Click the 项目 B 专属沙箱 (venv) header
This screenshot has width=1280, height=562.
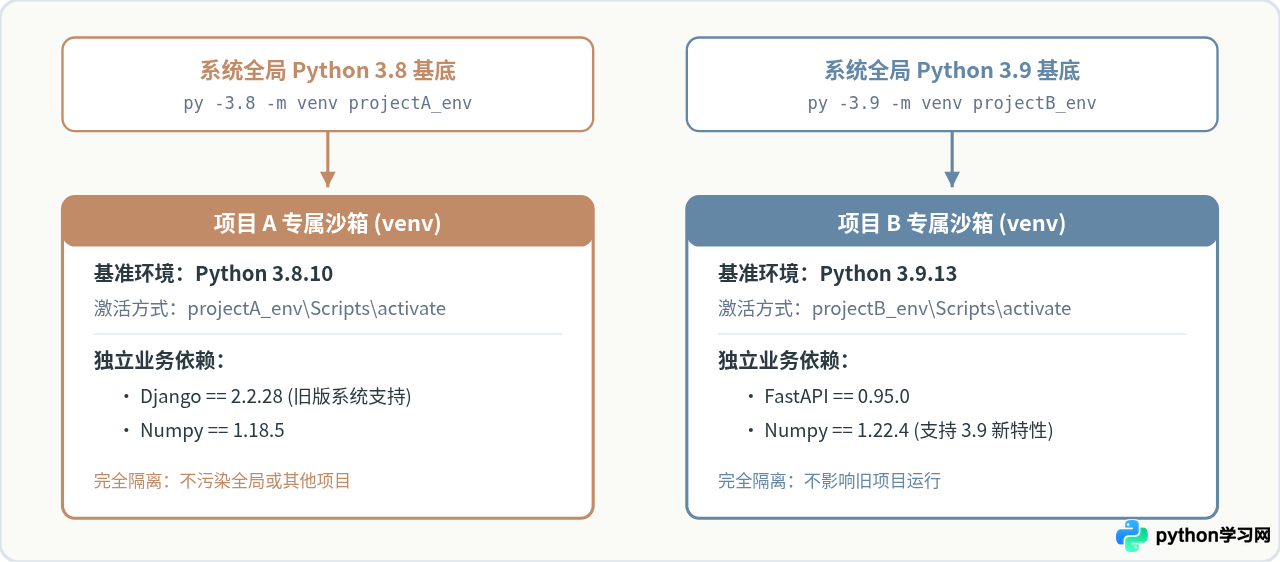tap(952, 223)
